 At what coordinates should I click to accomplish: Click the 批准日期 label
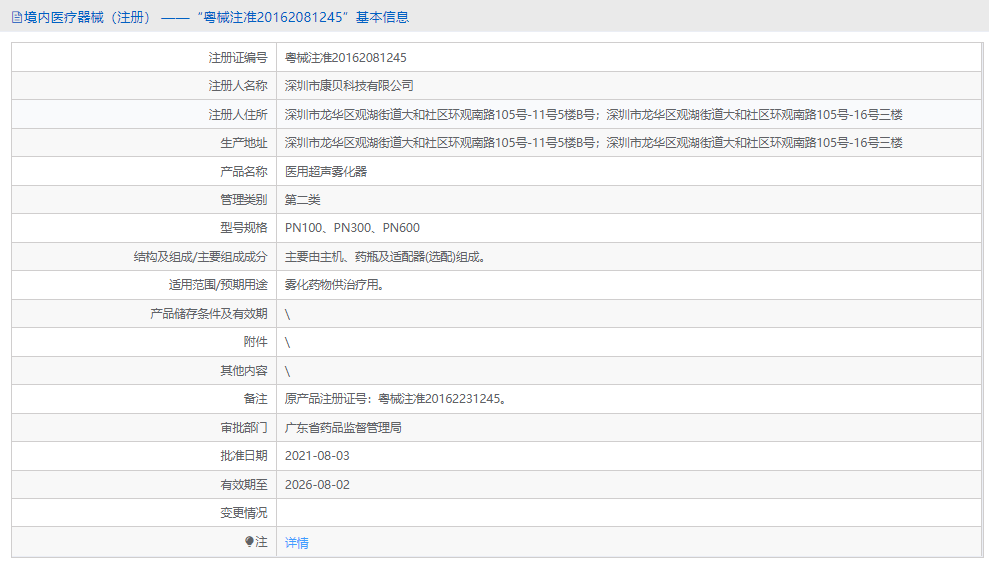point(243,456)
